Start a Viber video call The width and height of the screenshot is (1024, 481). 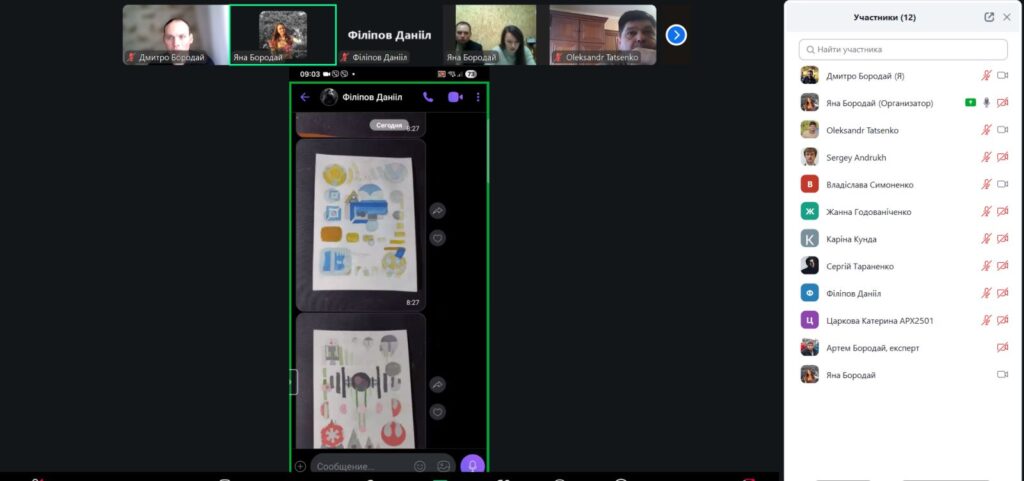point(454,97)
